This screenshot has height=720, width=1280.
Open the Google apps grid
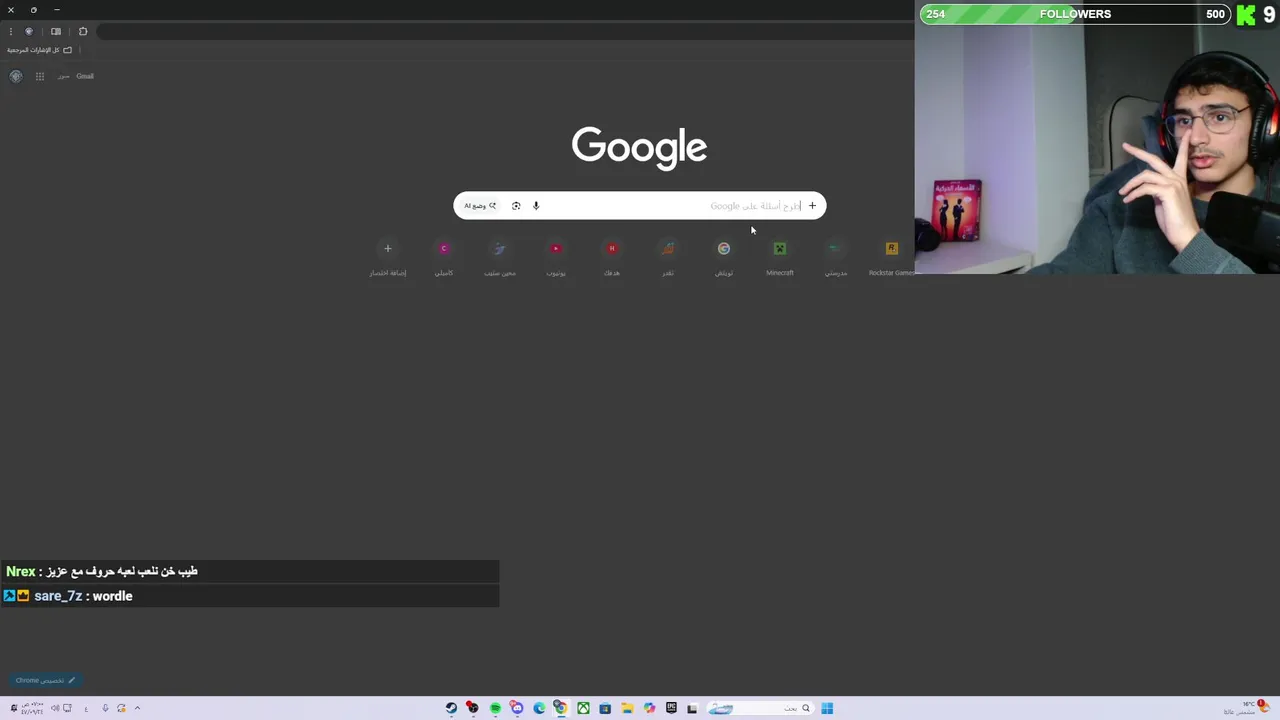tap(40, 76)
